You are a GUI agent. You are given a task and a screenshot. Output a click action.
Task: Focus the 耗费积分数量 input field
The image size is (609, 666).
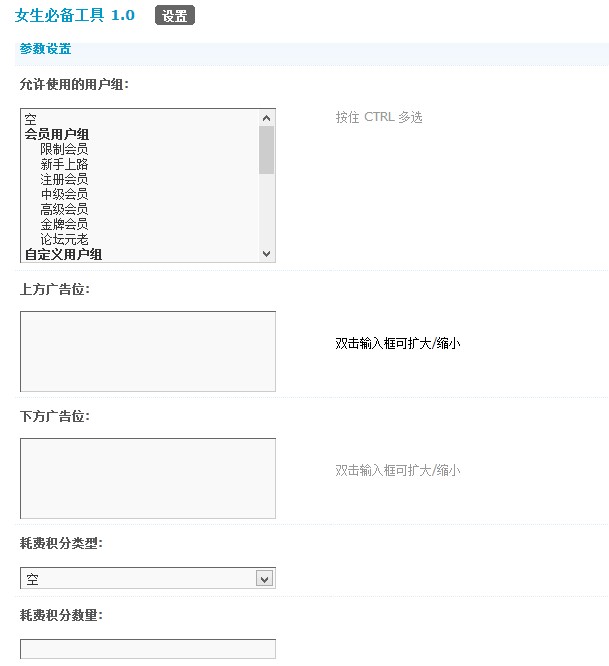148,649
